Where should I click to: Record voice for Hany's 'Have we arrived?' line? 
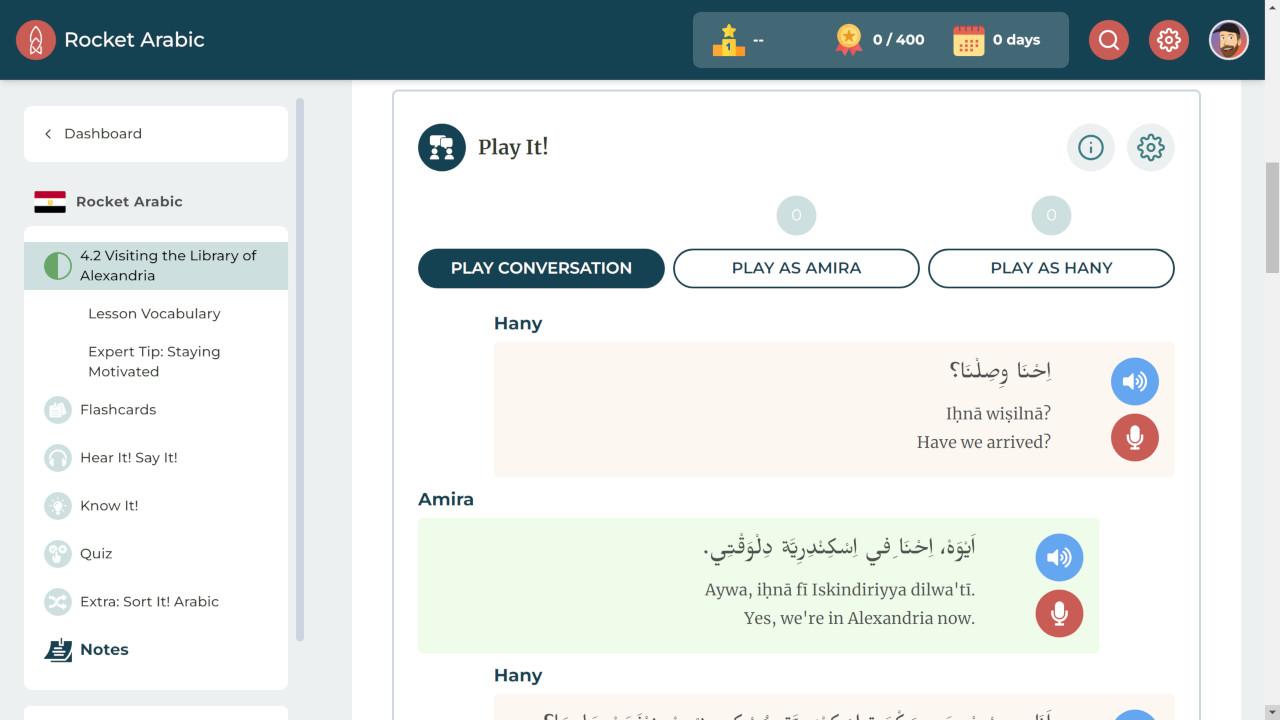pos(1135,437)
